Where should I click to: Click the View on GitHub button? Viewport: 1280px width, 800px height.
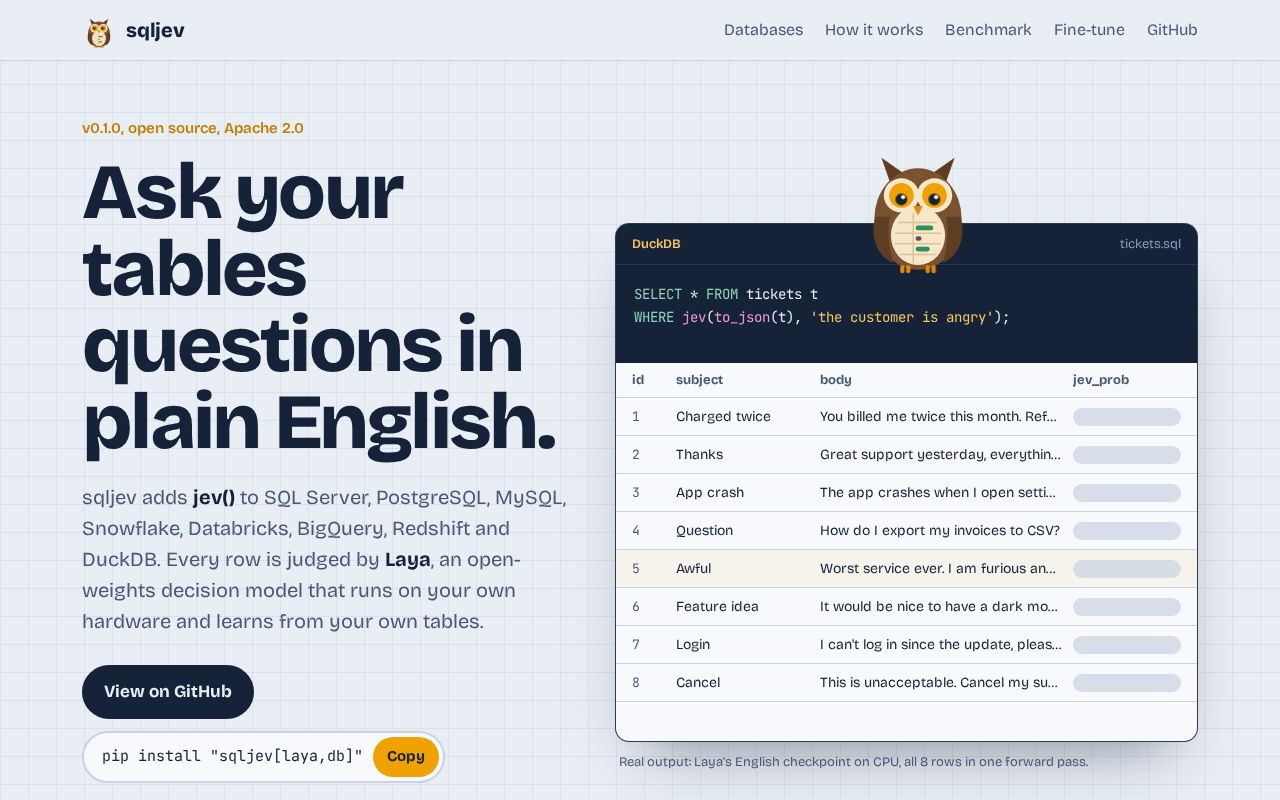click(x=168, y=692)
